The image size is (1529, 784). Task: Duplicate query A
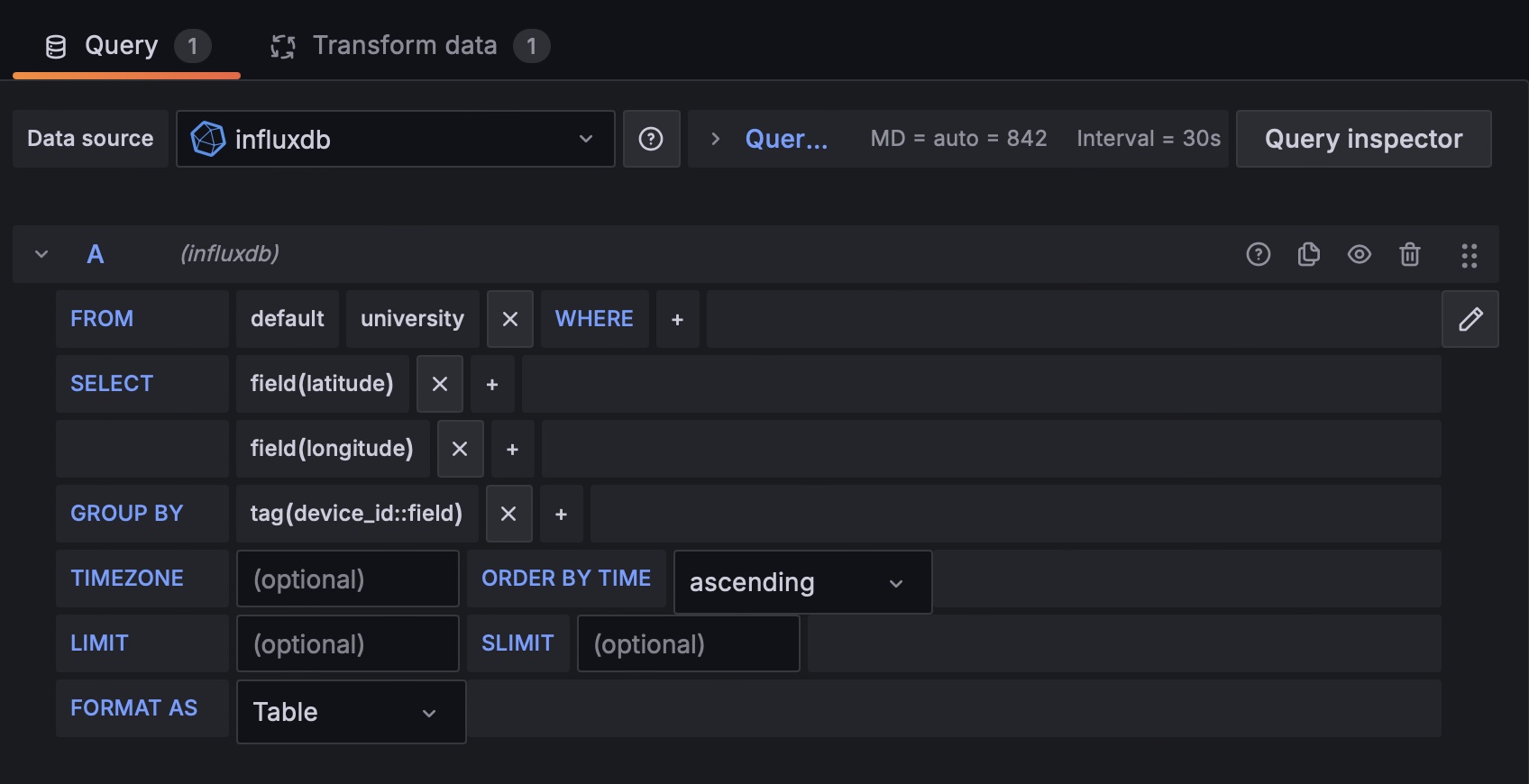(x=1308, y=255)
